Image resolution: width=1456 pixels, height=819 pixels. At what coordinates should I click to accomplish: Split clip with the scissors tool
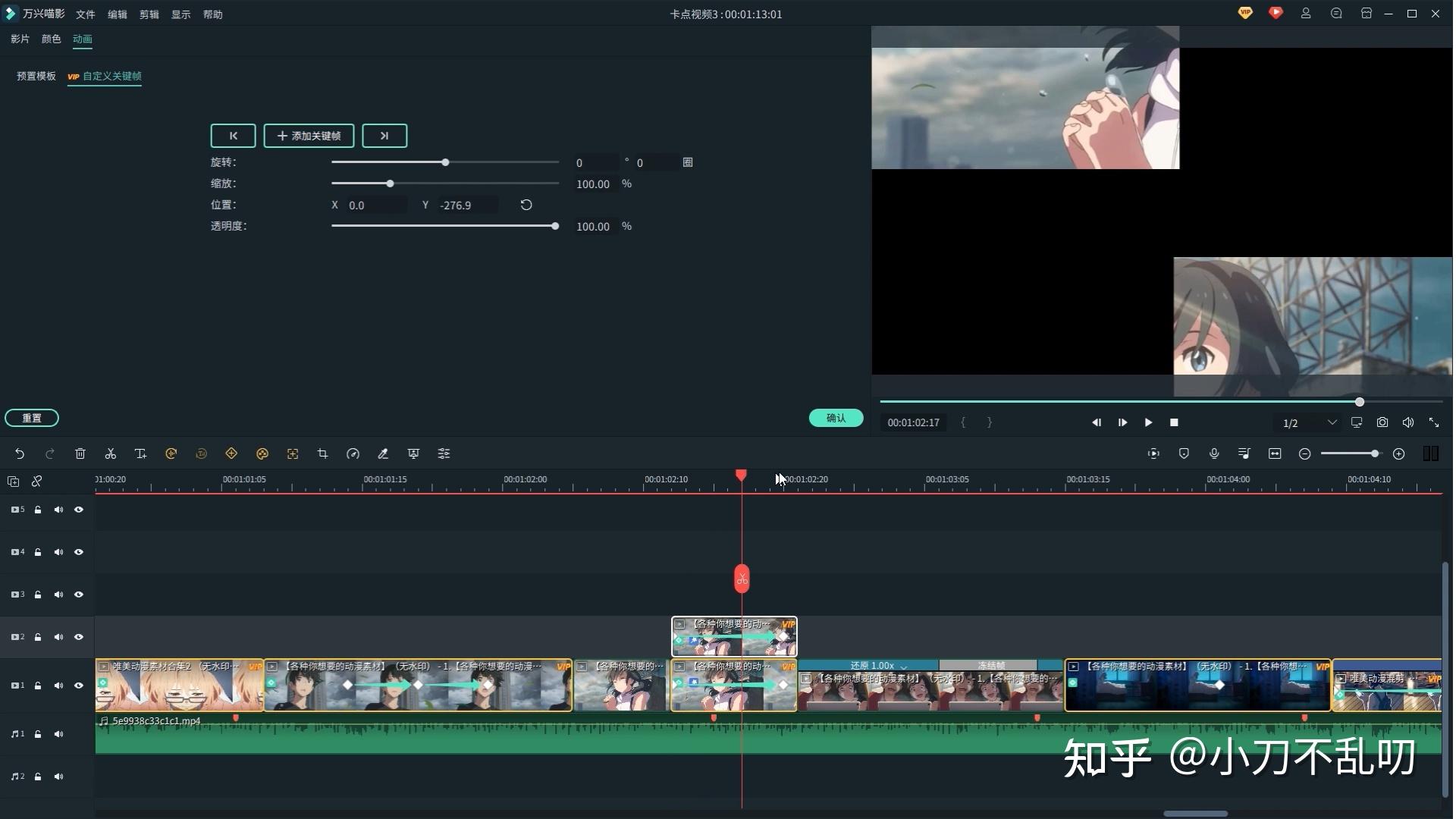point(111,453)
